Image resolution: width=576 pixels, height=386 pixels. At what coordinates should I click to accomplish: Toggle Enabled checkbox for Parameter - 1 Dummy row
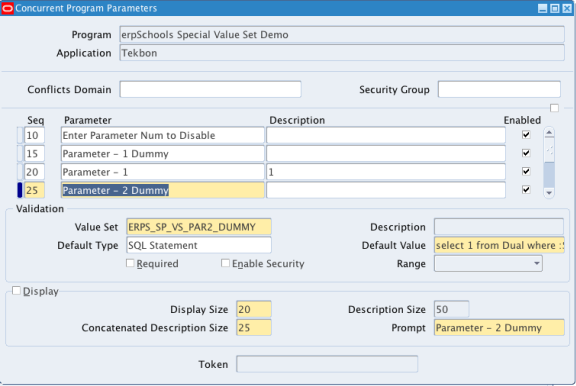[x=526, y=153]
